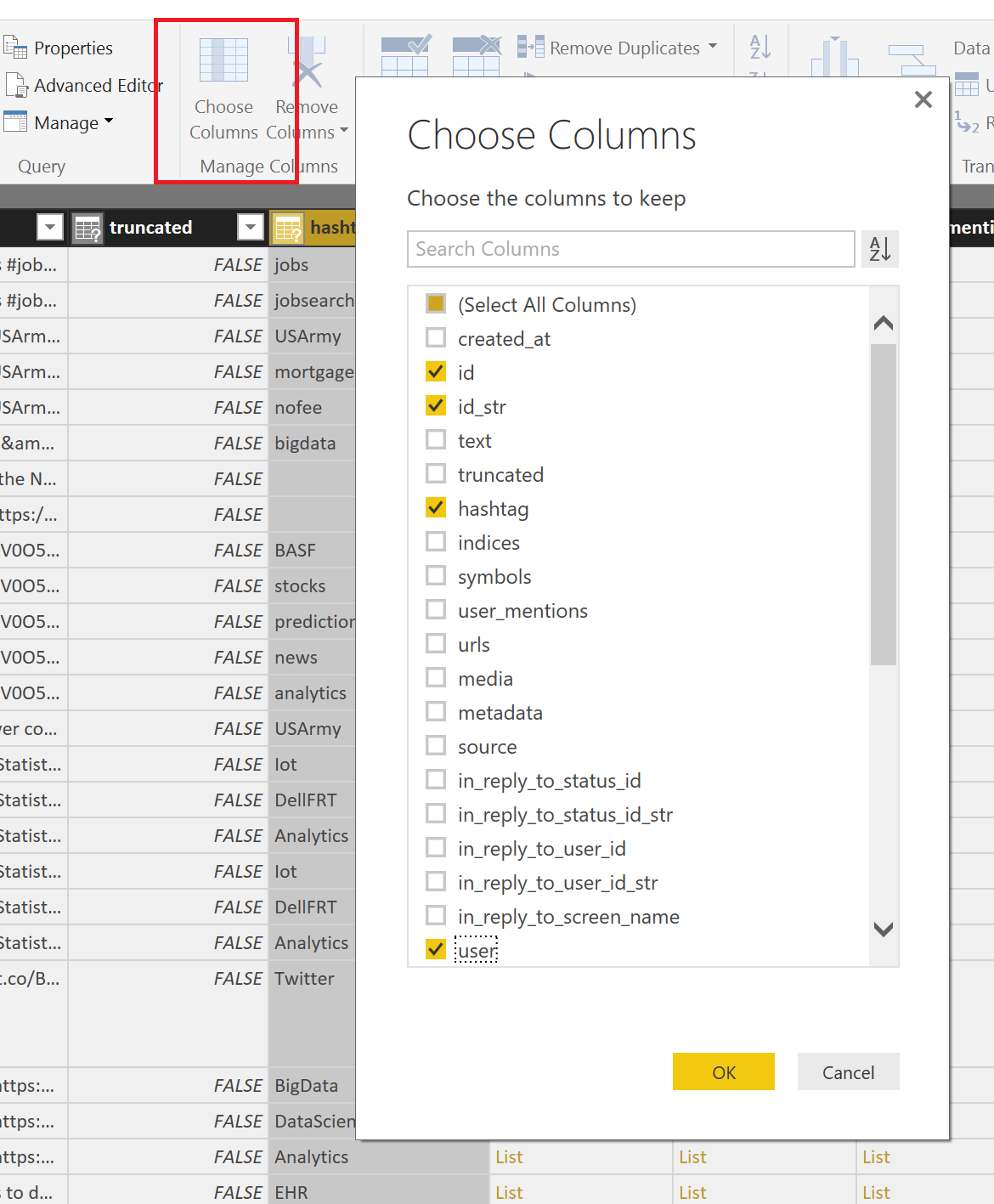Click the Remove Duplicates button
Viewport: 994px width, 1204px height.
pyautogui.click(x=611, y=48)
